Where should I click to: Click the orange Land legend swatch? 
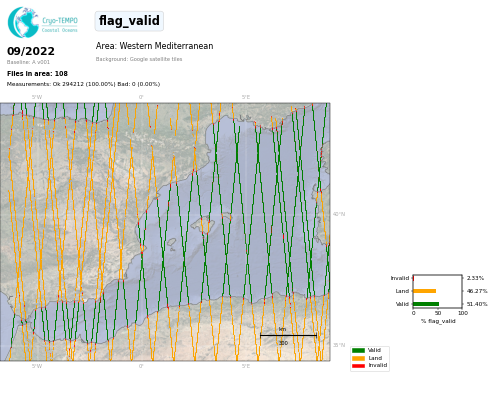(358, 358)
